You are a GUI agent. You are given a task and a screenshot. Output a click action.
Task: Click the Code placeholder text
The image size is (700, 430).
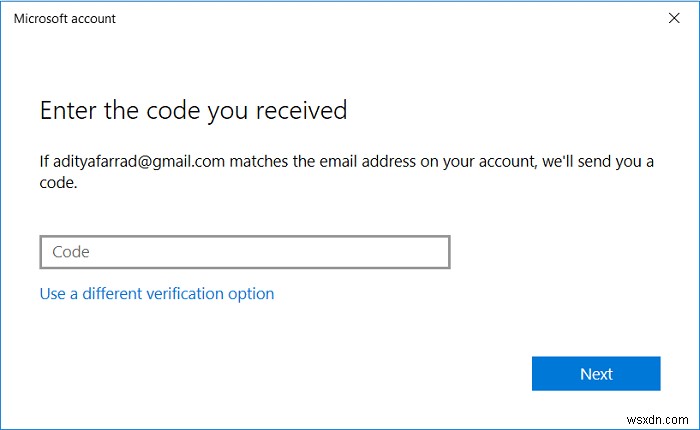click(71, 252)
